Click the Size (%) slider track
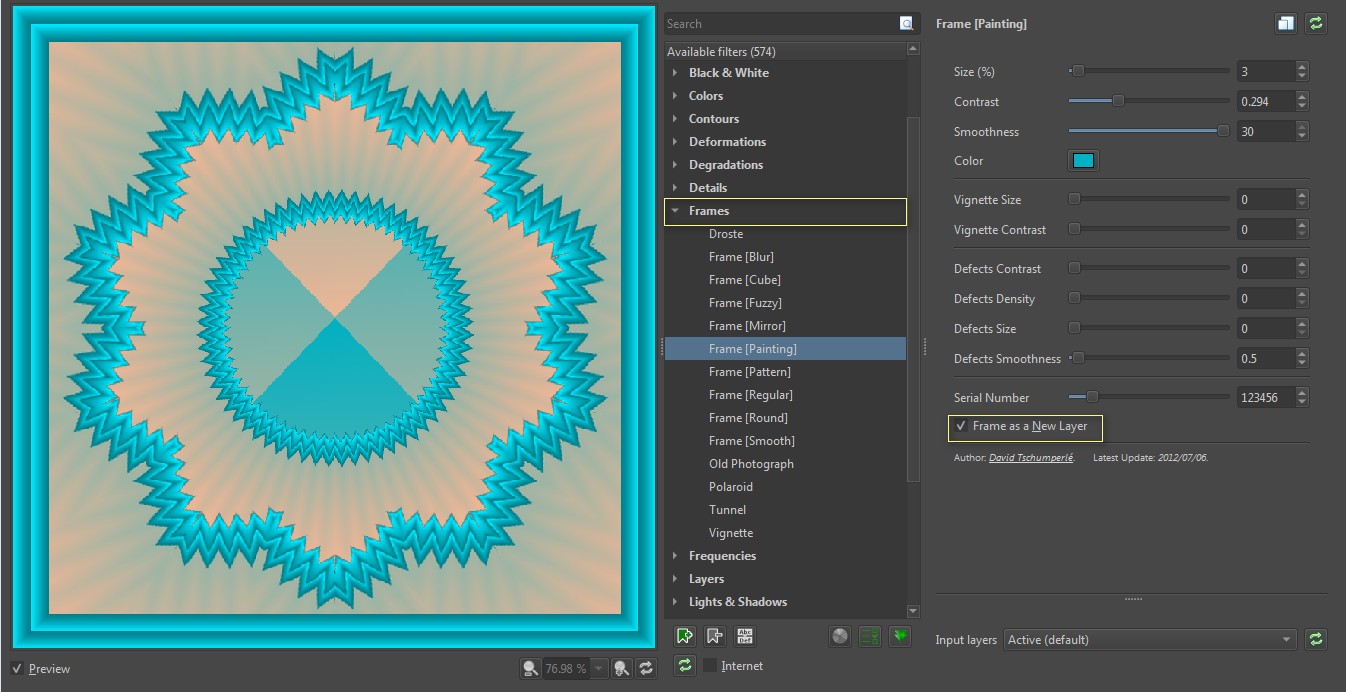 click(1149, 71)
